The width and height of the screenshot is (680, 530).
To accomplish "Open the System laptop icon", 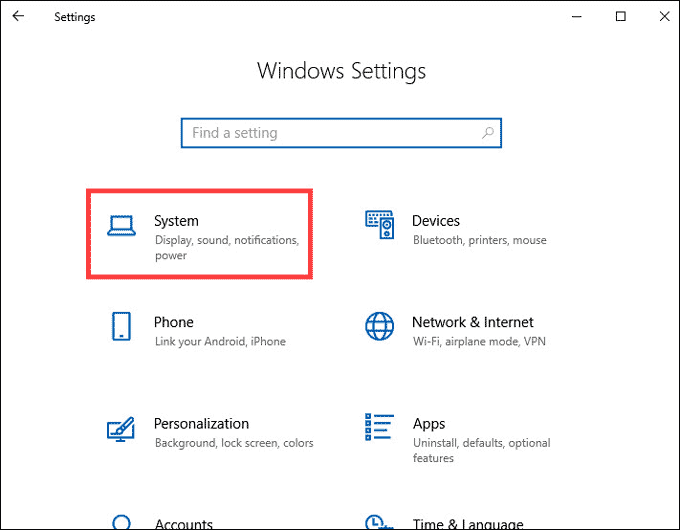I will point(121,226).
